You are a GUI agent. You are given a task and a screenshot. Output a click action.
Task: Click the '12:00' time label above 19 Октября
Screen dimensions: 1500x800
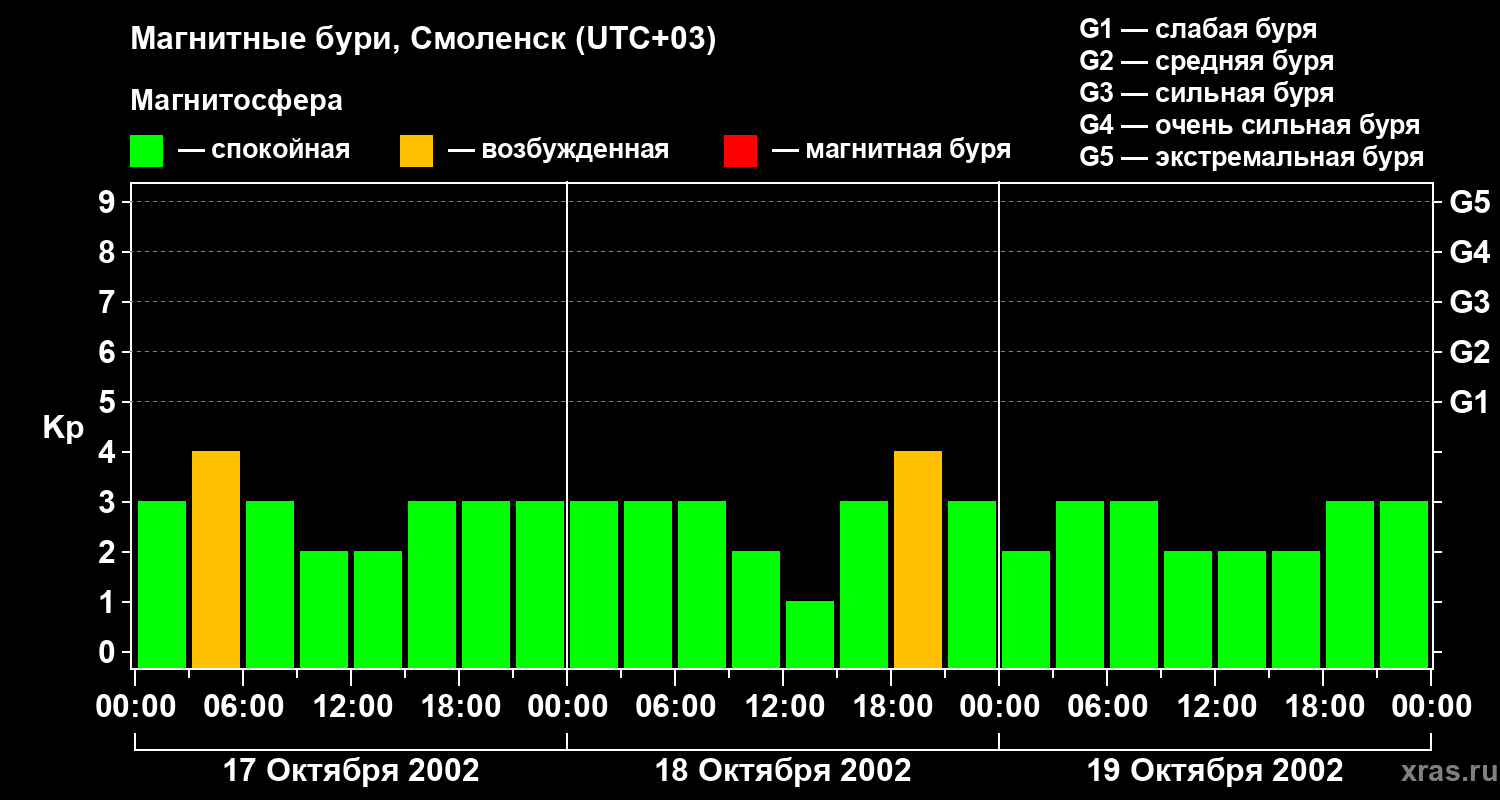(x=1215, y=707)
